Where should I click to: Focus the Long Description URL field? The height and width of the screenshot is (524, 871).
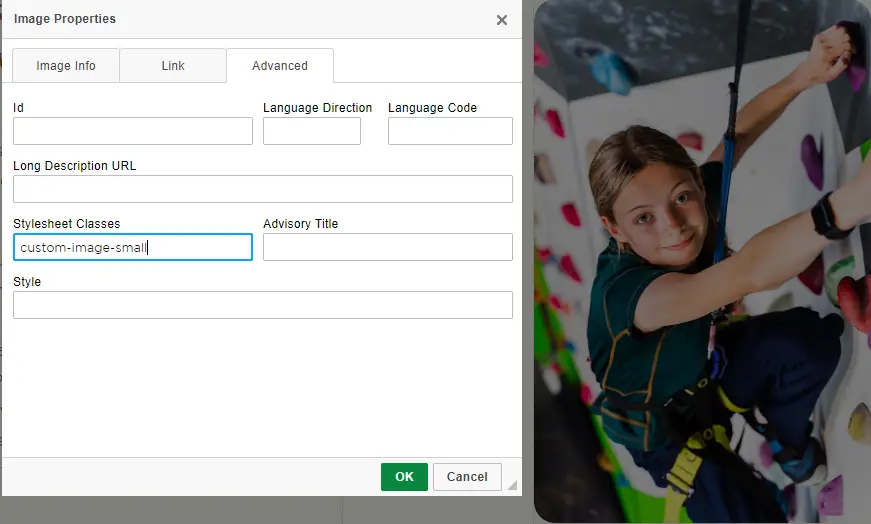(x=263, y=189)
